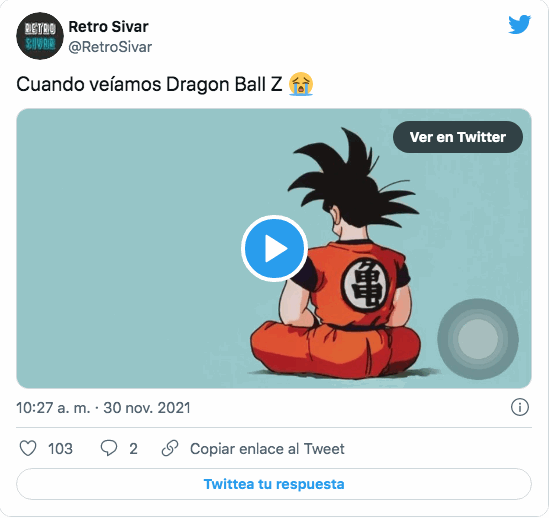Click the 30 nov. 2021 date

point(147,408)
